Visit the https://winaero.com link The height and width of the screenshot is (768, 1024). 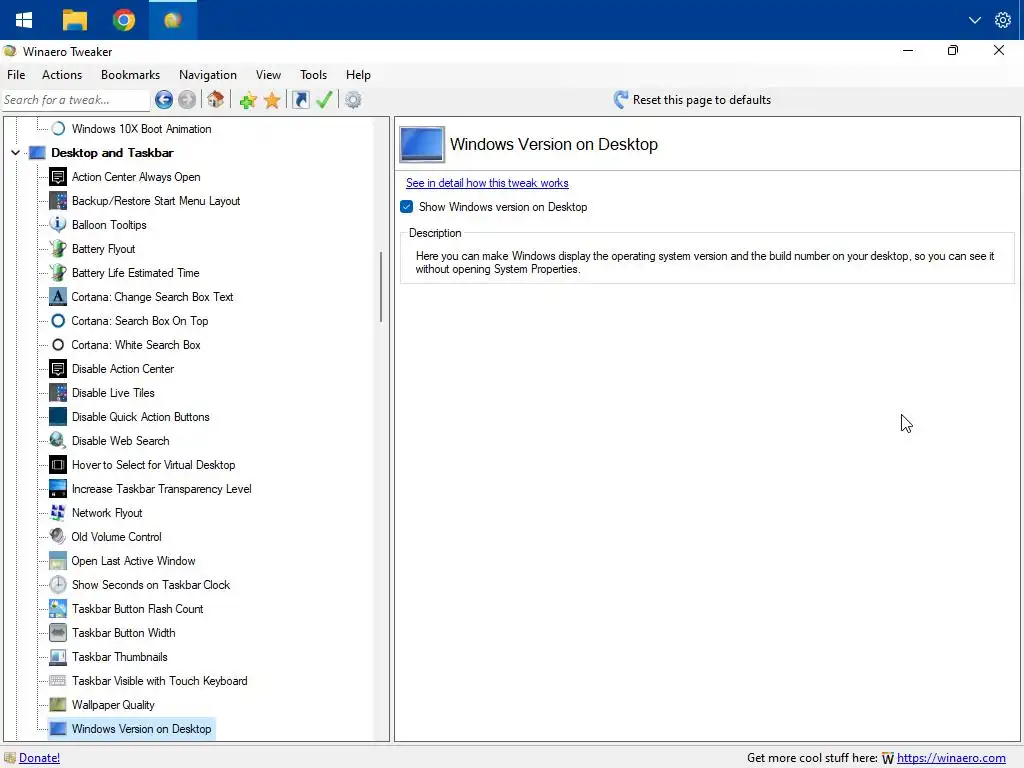click(x=951, y=758)
